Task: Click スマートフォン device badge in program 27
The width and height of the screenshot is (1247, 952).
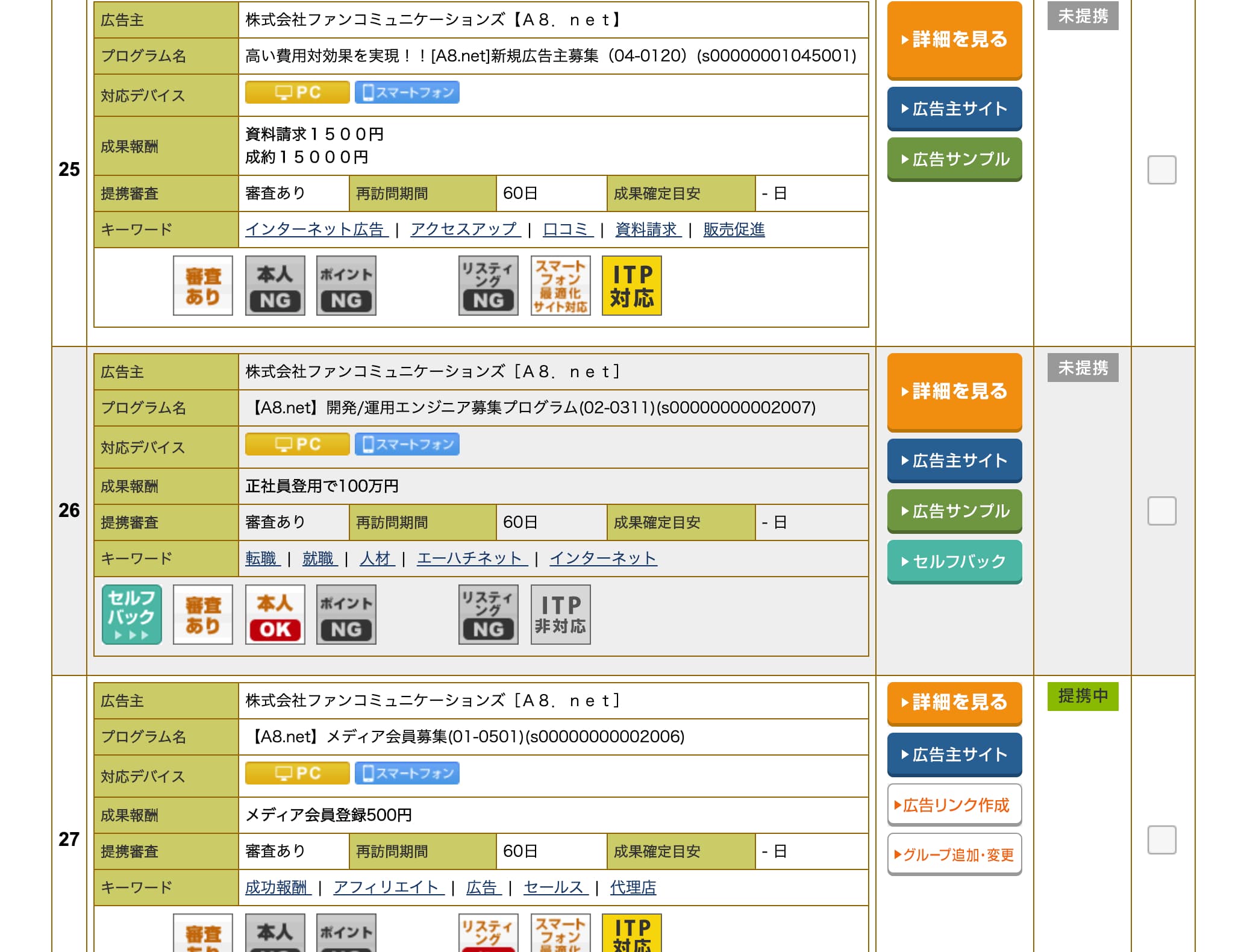Action: pyautogui.click(x=407, y=773)
